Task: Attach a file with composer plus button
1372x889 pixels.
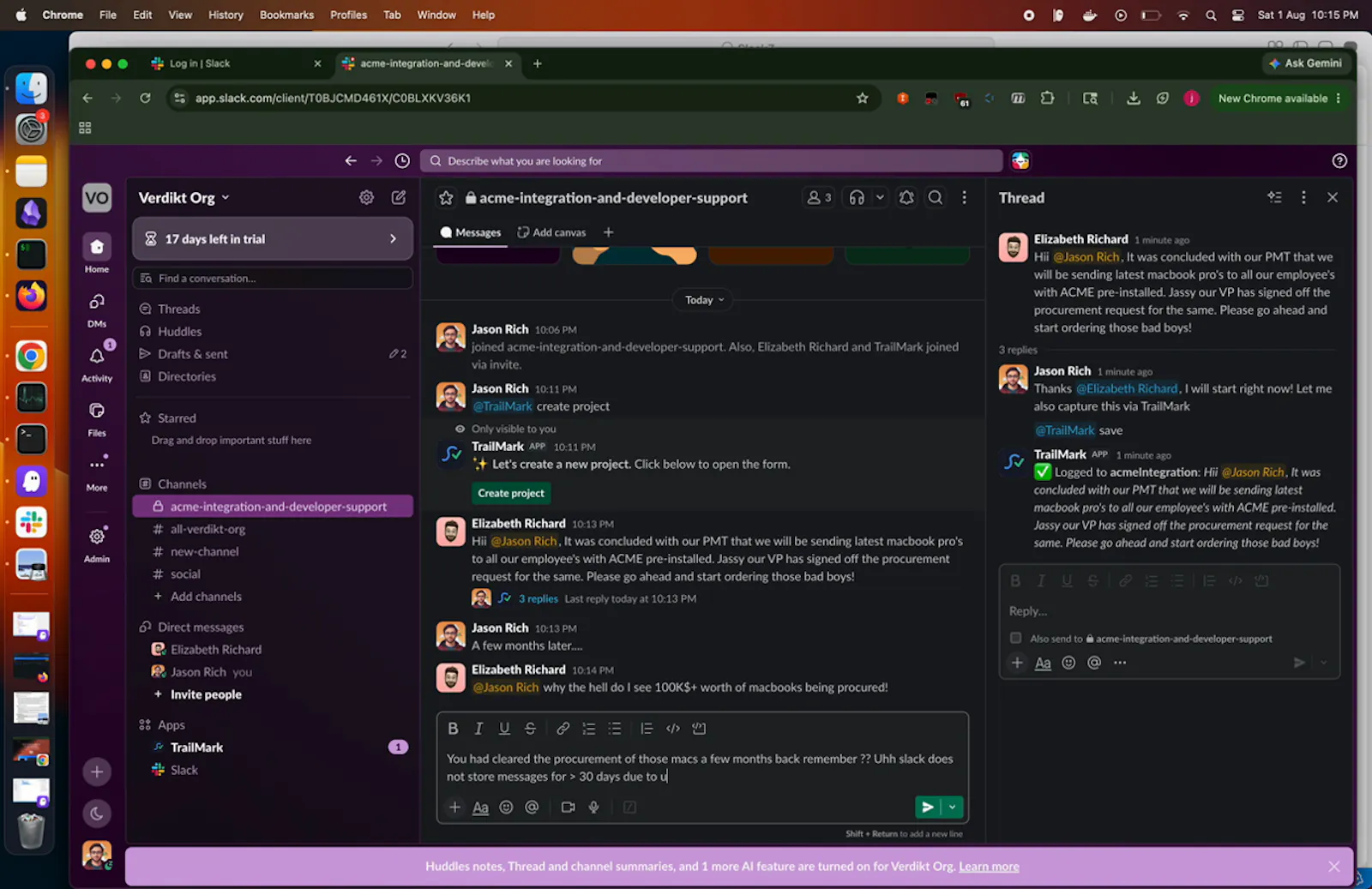Action: click(454, 808)
